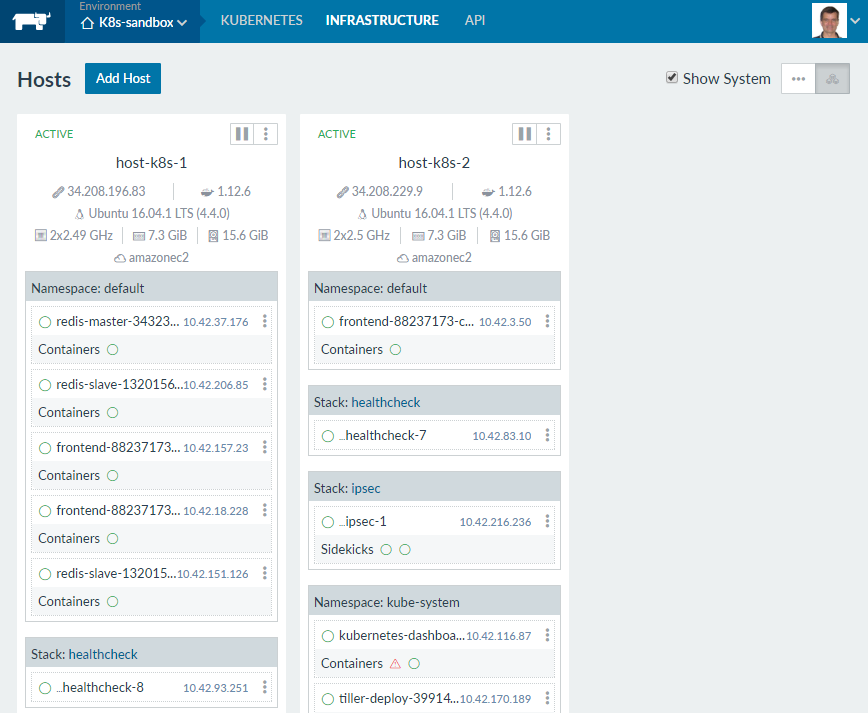Pause host-k8s-2 with the deactivate icon

tap(524, 134)
